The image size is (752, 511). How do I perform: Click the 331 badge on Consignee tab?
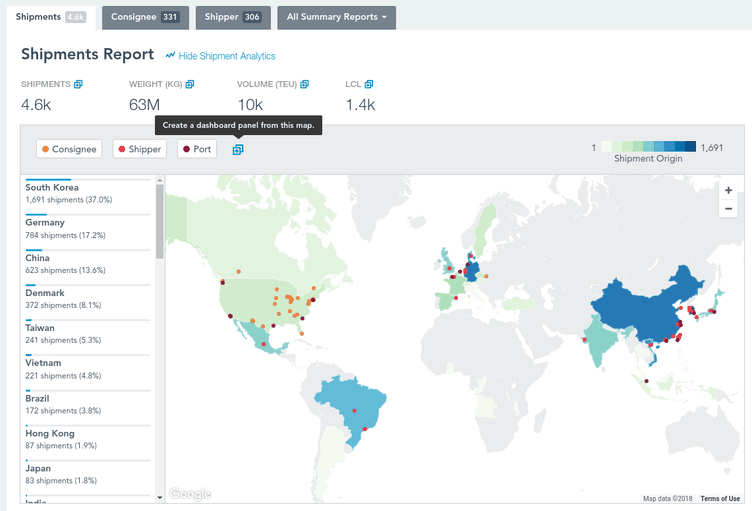tap(170, 17)
